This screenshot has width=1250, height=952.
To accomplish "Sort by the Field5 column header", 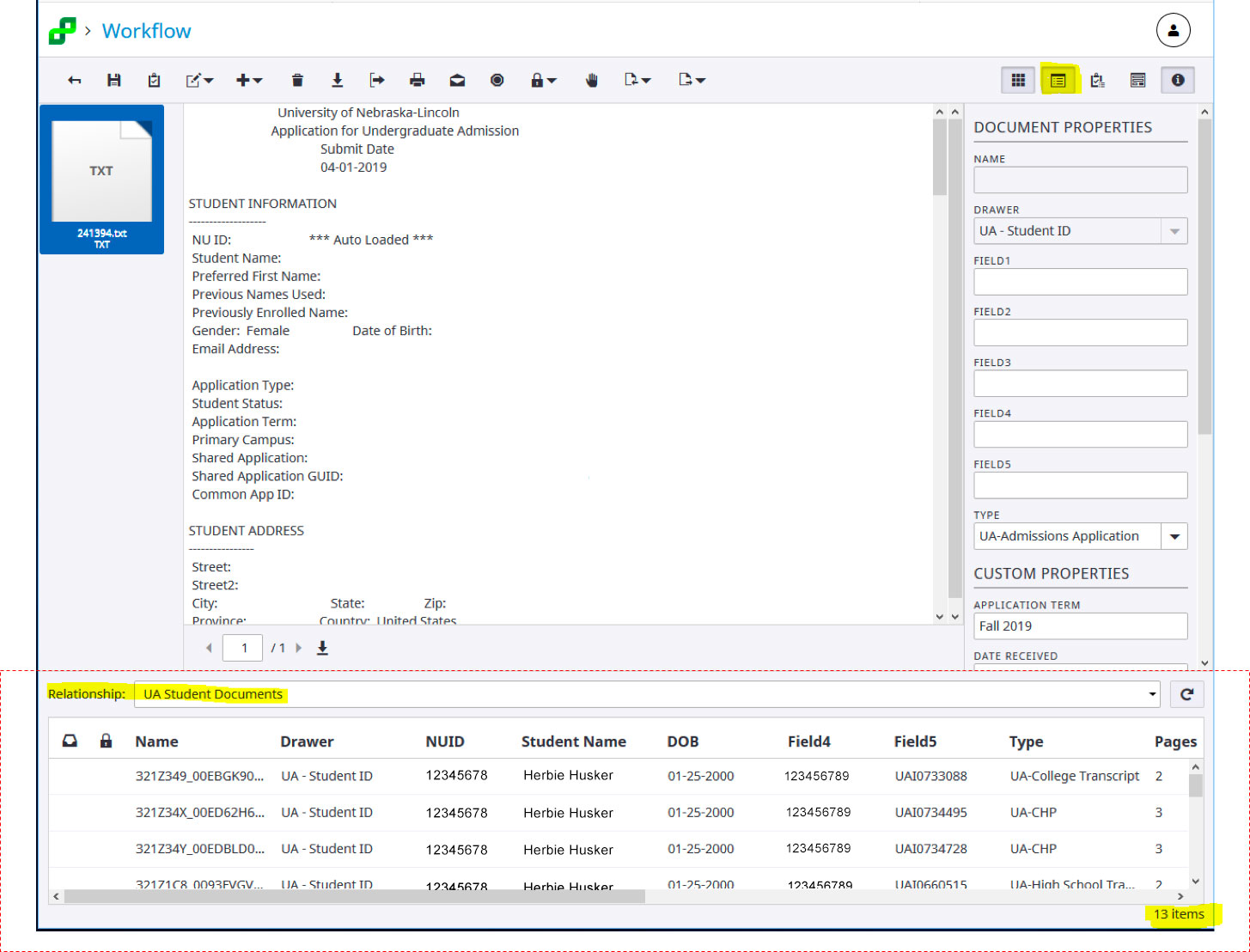I will [915, 741].
